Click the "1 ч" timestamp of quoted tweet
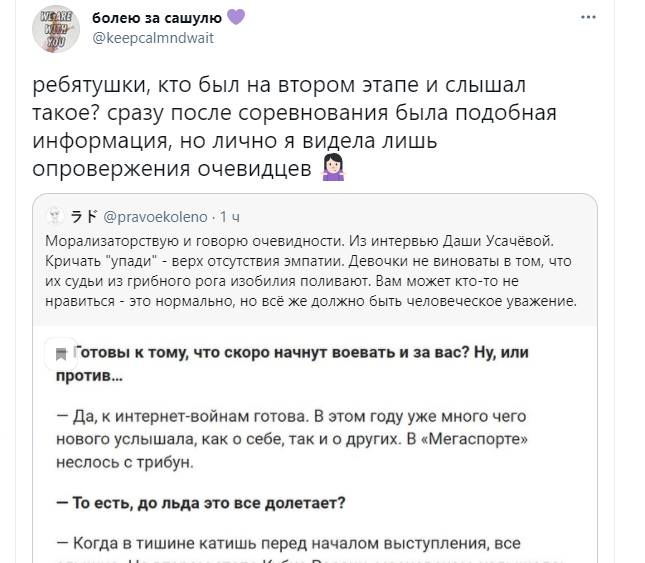 [x=230, y=216]
